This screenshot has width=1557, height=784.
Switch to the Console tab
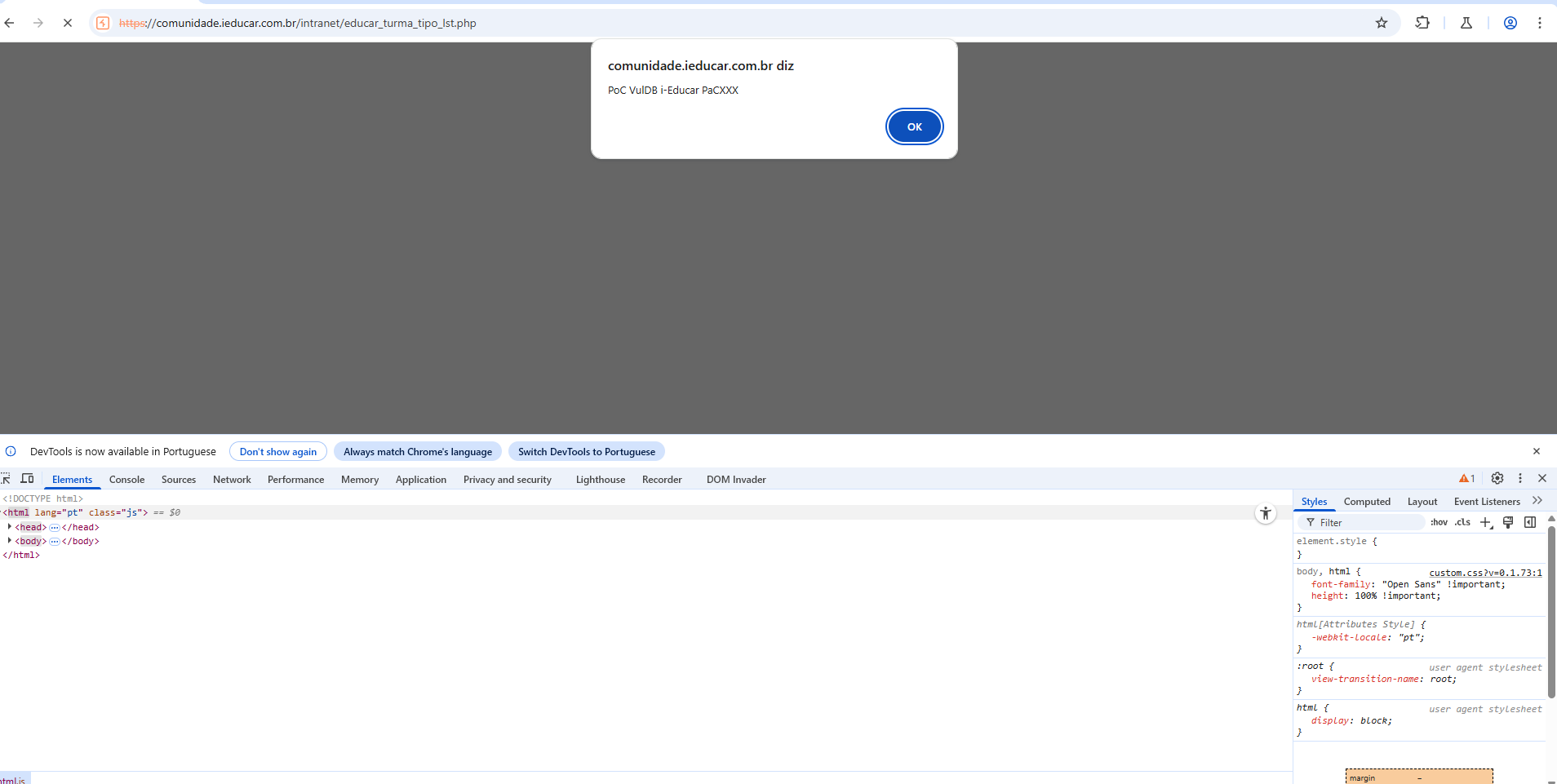coord(126,480)
